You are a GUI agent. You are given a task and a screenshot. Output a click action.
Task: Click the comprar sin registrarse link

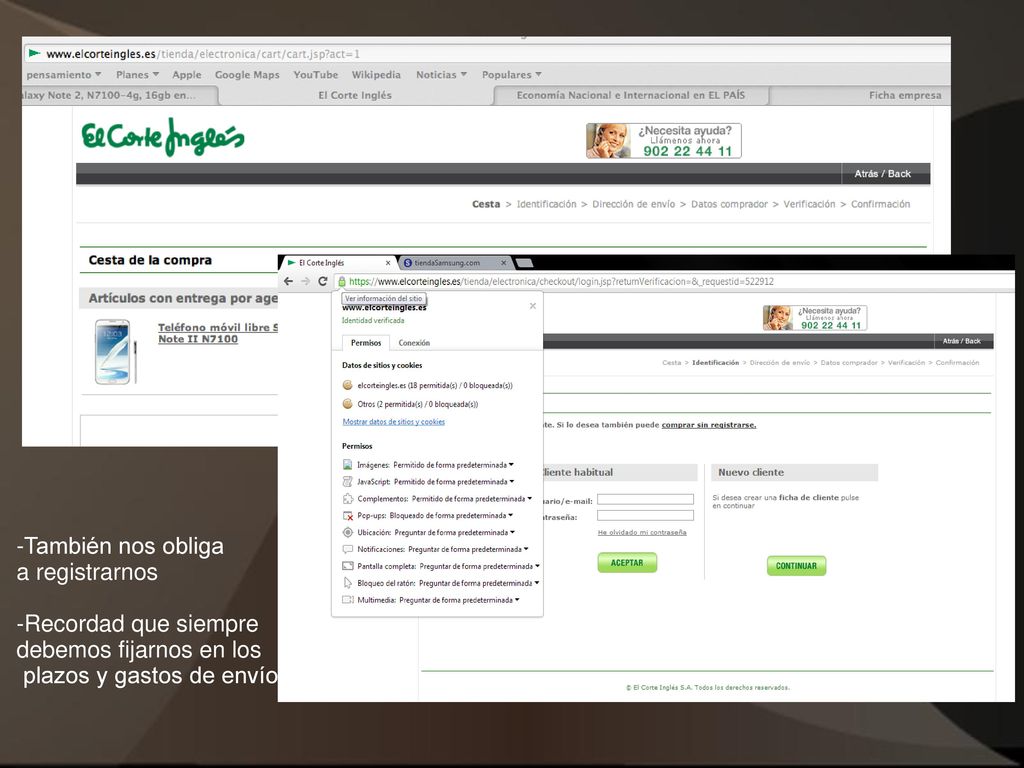[x=709, y=424]
